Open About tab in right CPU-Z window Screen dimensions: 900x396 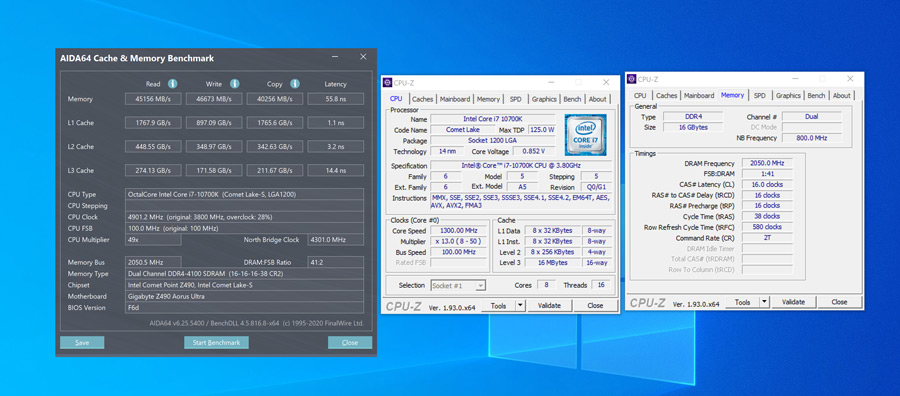tap(841, 96)
